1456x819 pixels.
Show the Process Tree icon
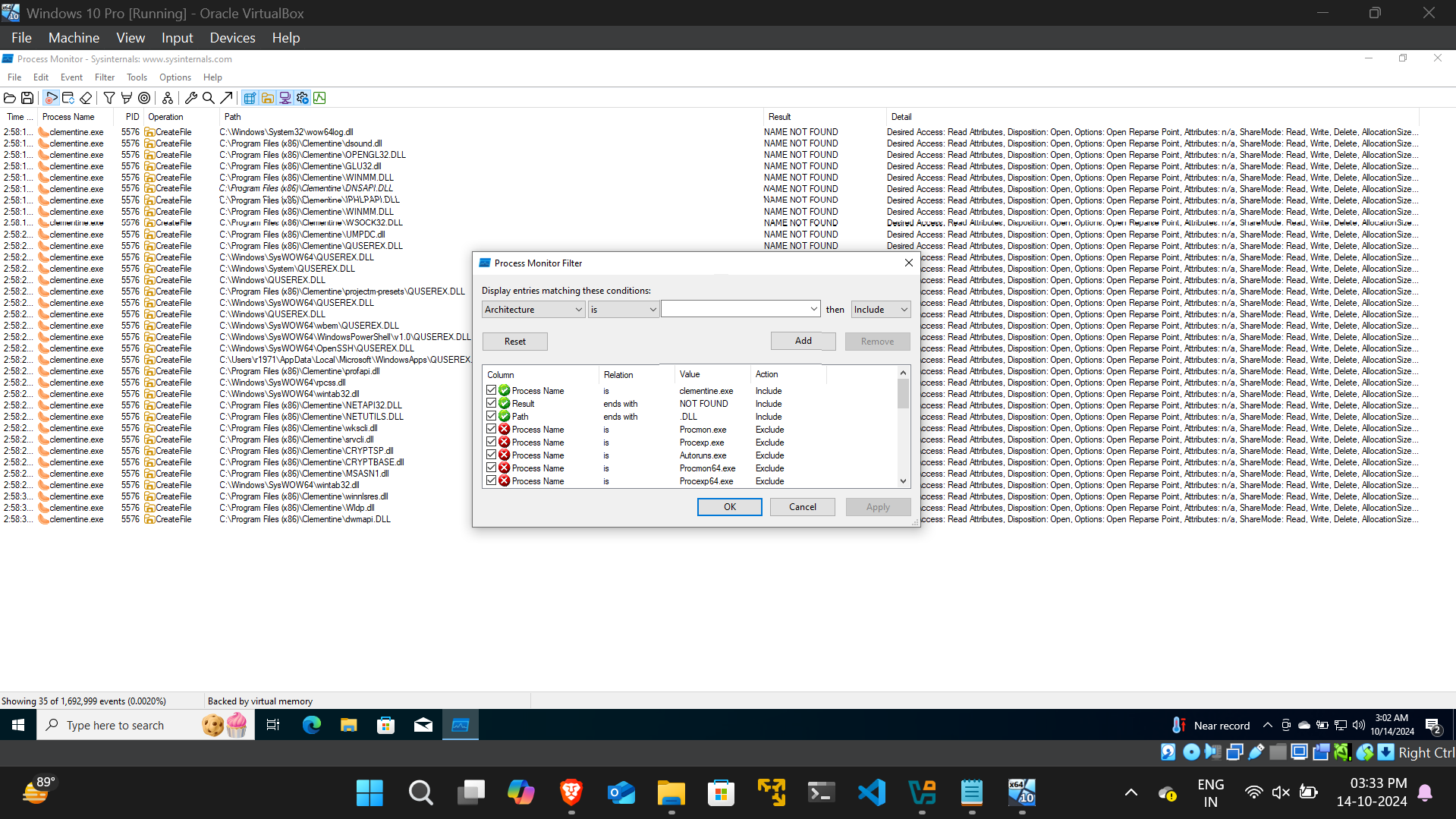pos(168,98)
